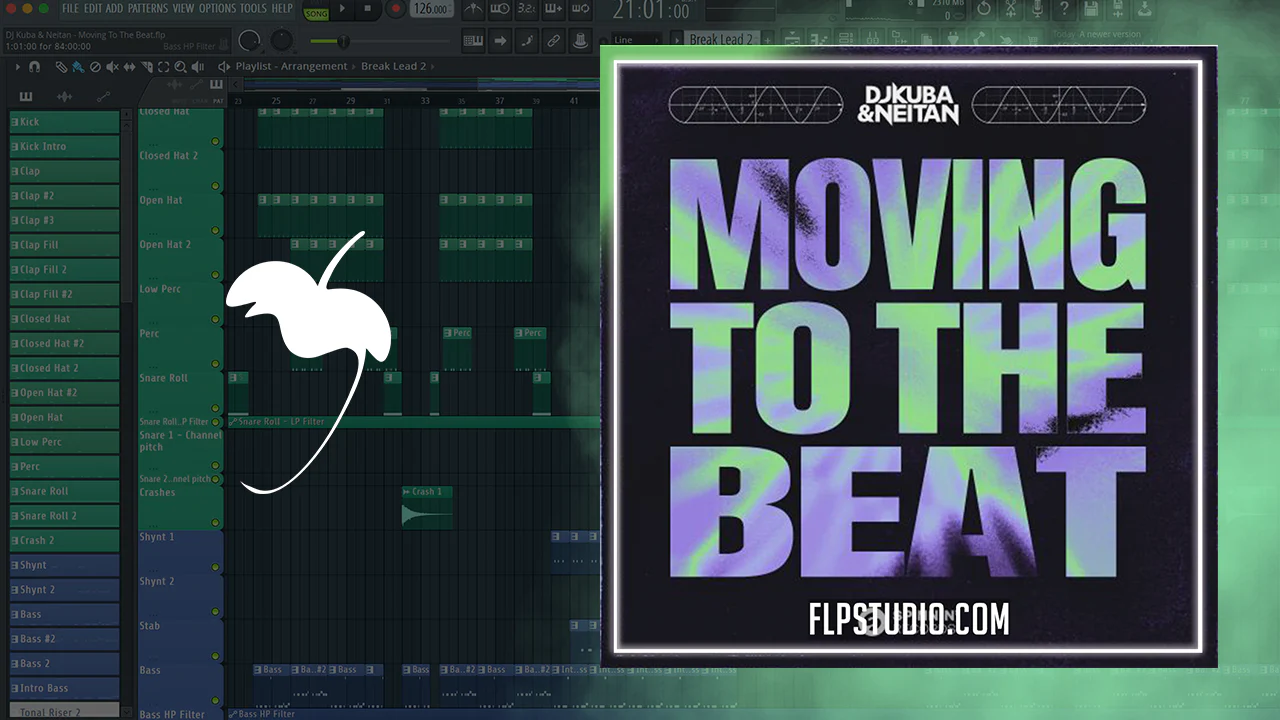Image resolution: width=1280 pixels, height=720 pixels.
Task: Toggle mute dot on Shynt 1 track
Action: tap(215, 568)
